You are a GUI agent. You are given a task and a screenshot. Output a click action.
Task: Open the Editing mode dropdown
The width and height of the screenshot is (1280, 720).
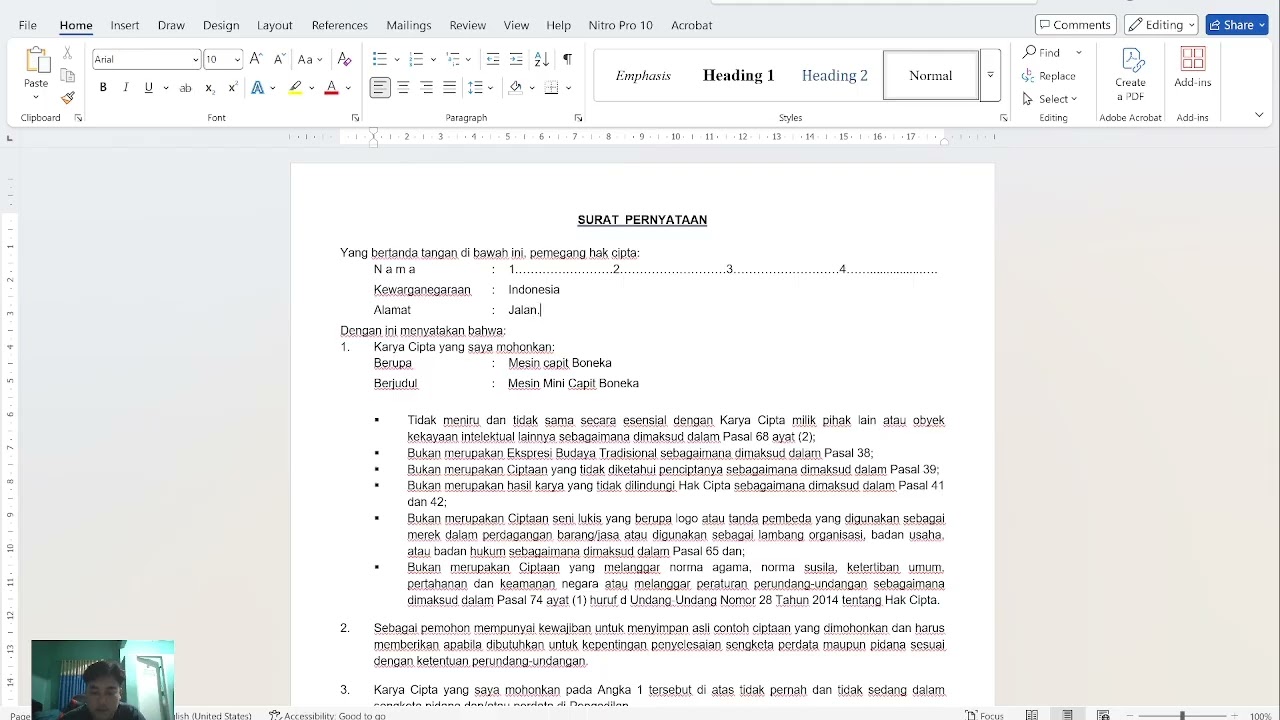[x=1161, y=25]
